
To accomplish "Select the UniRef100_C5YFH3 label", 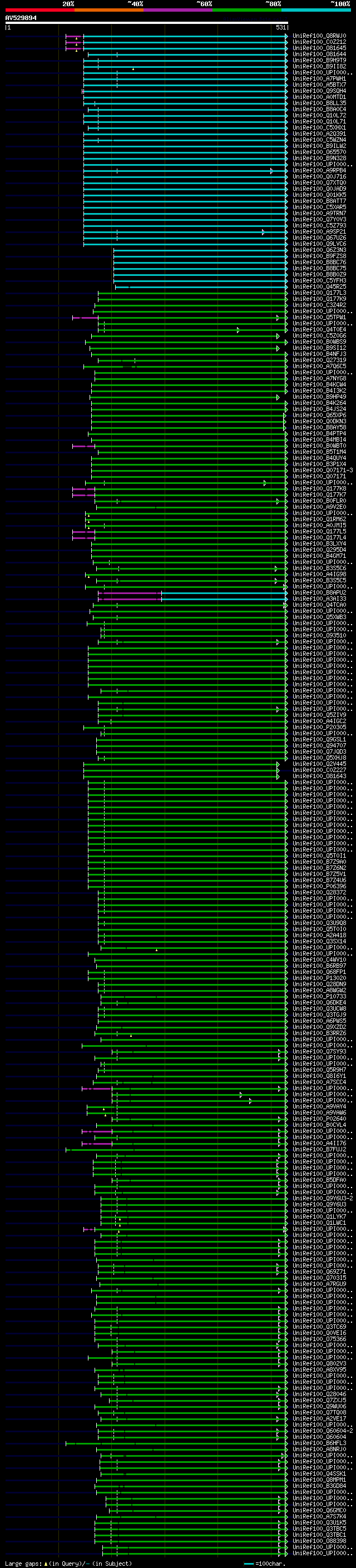I will click(319, 280).
